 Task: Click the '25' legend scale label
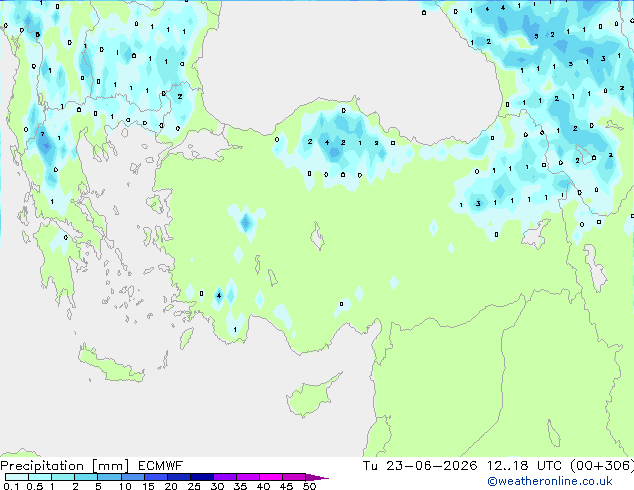[x=194, y=486]
